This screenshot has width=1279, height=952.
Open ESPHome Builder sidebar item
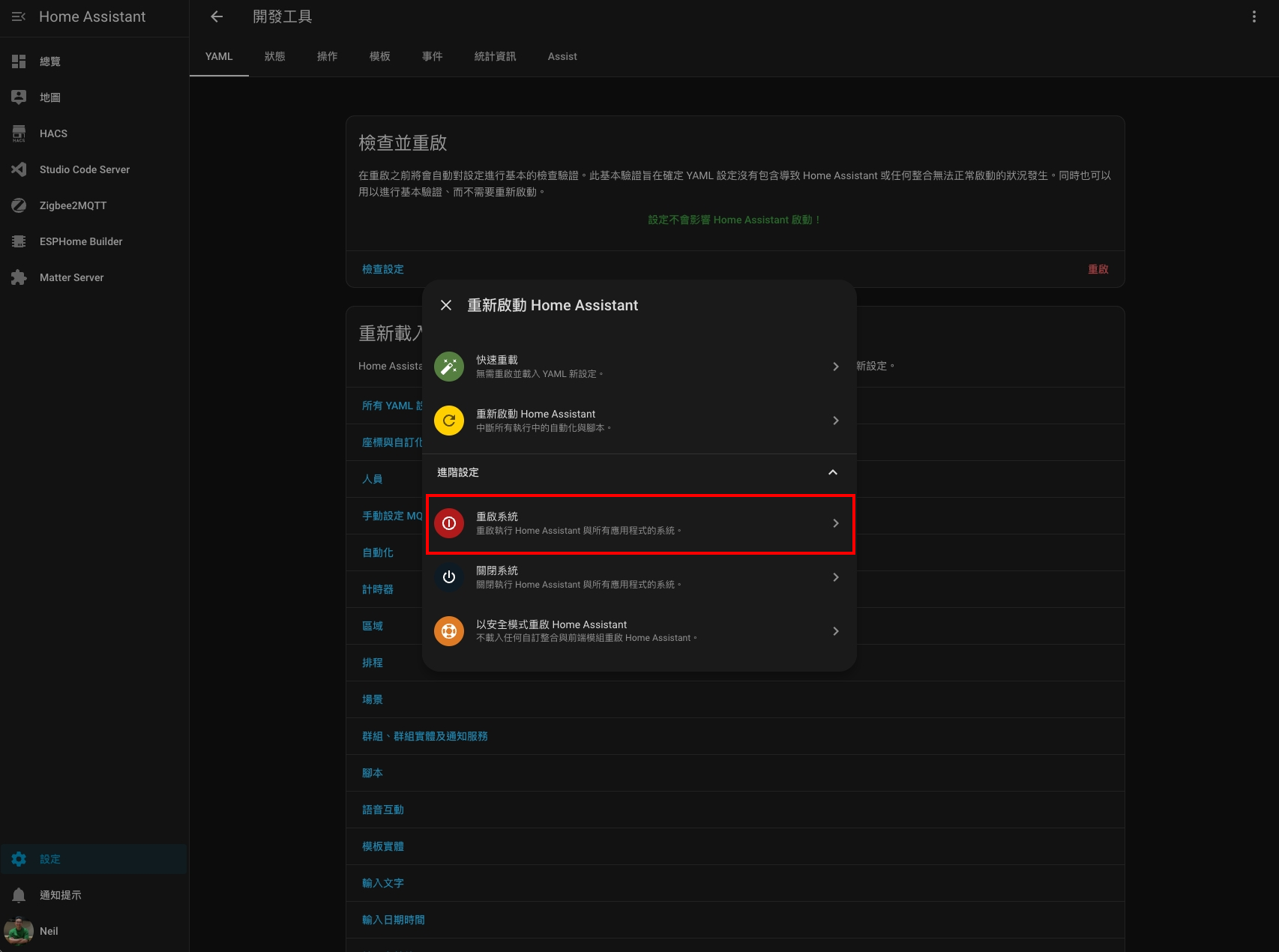click(94, 241)
